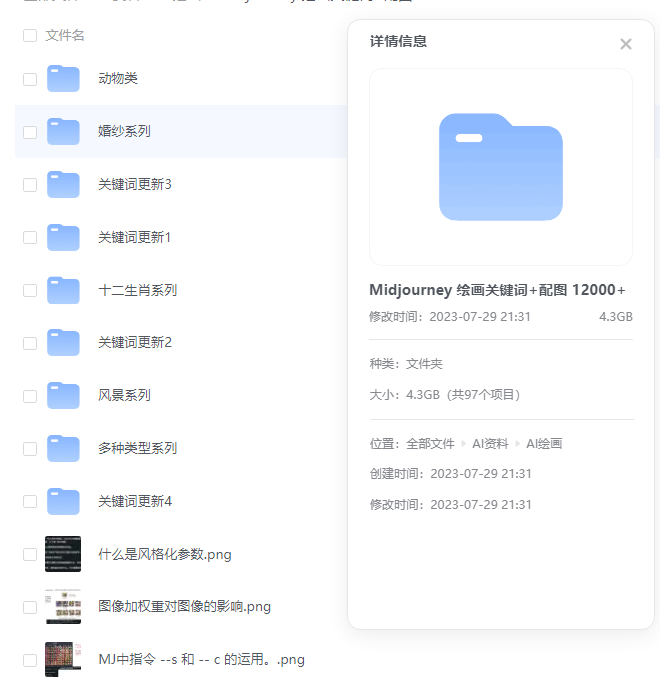The width and height of the screenshot is (660, 679).
Task: Select the 风景系列 folder name
Action: pos(124,395)
